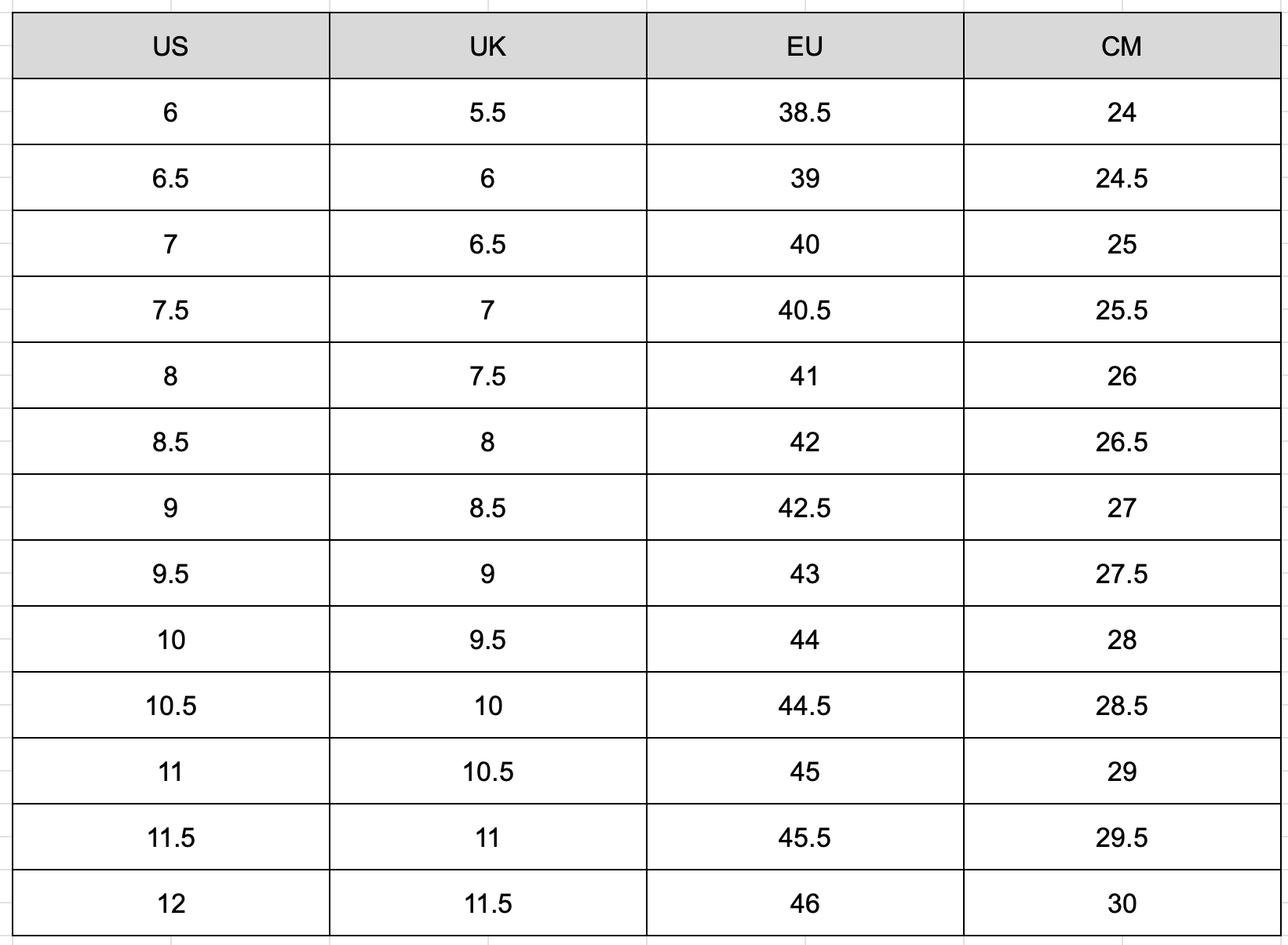Click the EU 42.5 cell
The height and width of the screenshot is (945, 1288).
805,508
